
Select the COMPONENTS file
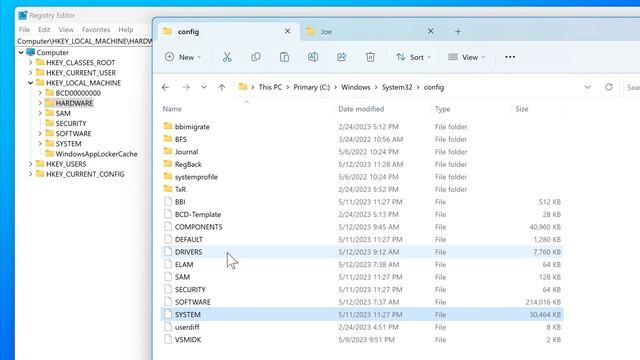362,227
